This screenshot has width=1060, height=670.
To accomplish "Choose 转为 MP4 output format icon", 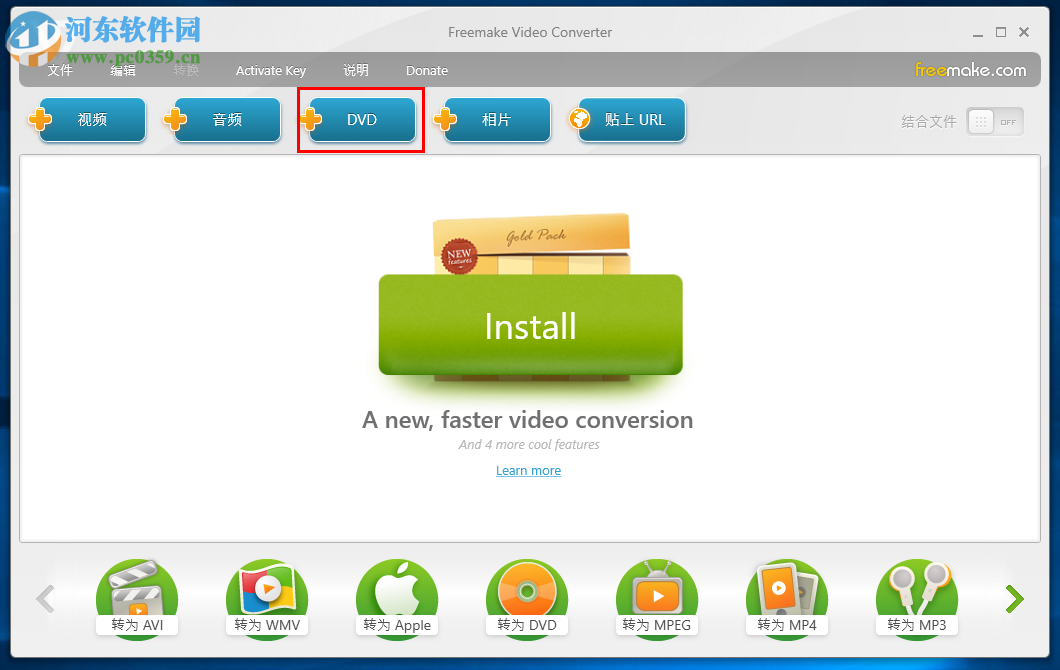I will 787,599.
